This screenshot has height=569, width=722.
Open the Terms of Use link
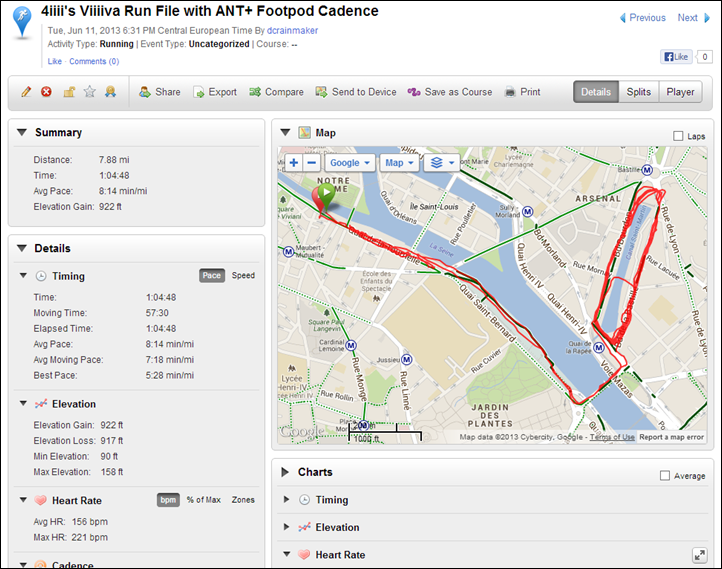point(612,437)
